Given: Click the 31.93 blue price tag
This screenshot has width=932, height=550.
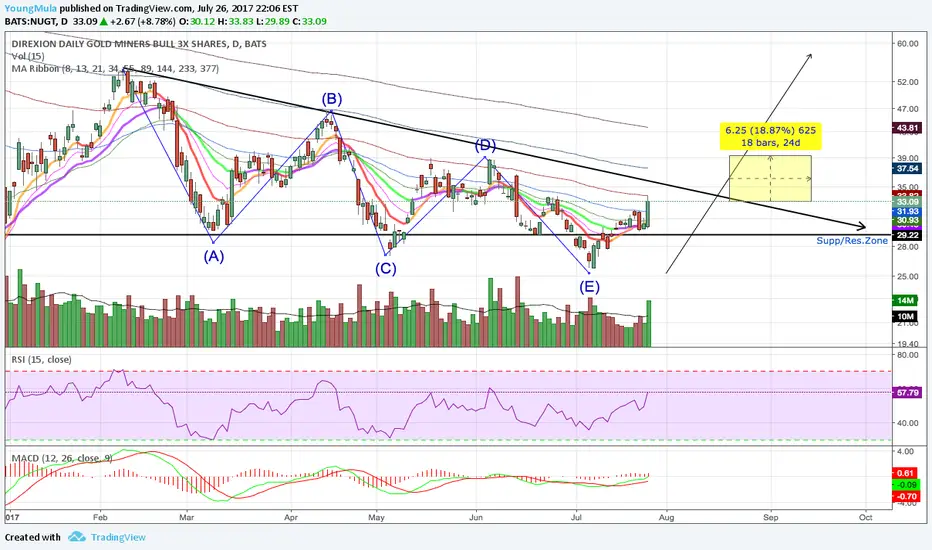Looking at the screenshot, I should pos(908,212).
